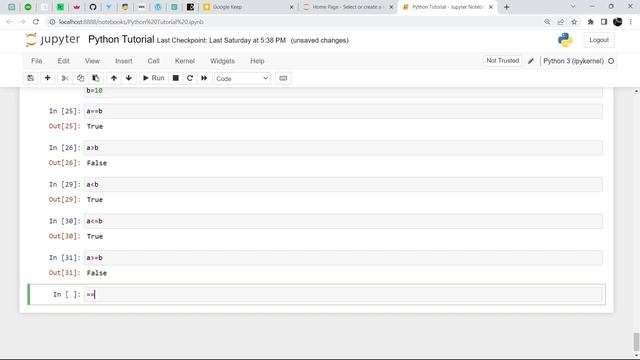Rename the notebook title Python Tutorial
The height and width of the screenshot is (360, 640).
[121, 40]
